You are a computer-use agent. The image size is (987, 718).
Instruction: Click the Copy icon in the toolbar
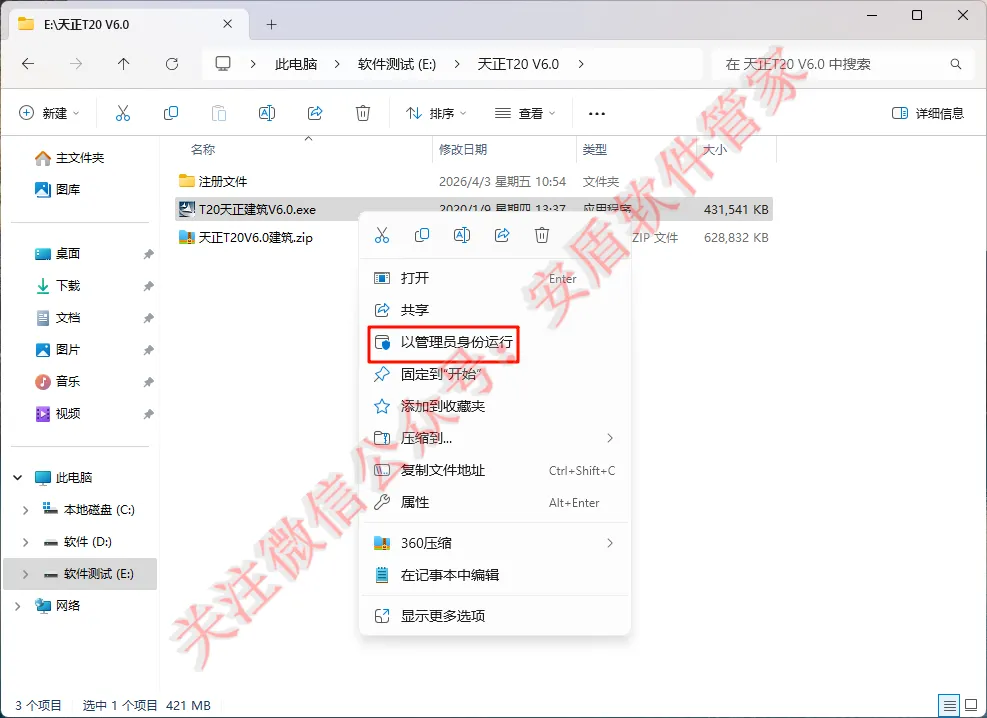click(171, 113)
